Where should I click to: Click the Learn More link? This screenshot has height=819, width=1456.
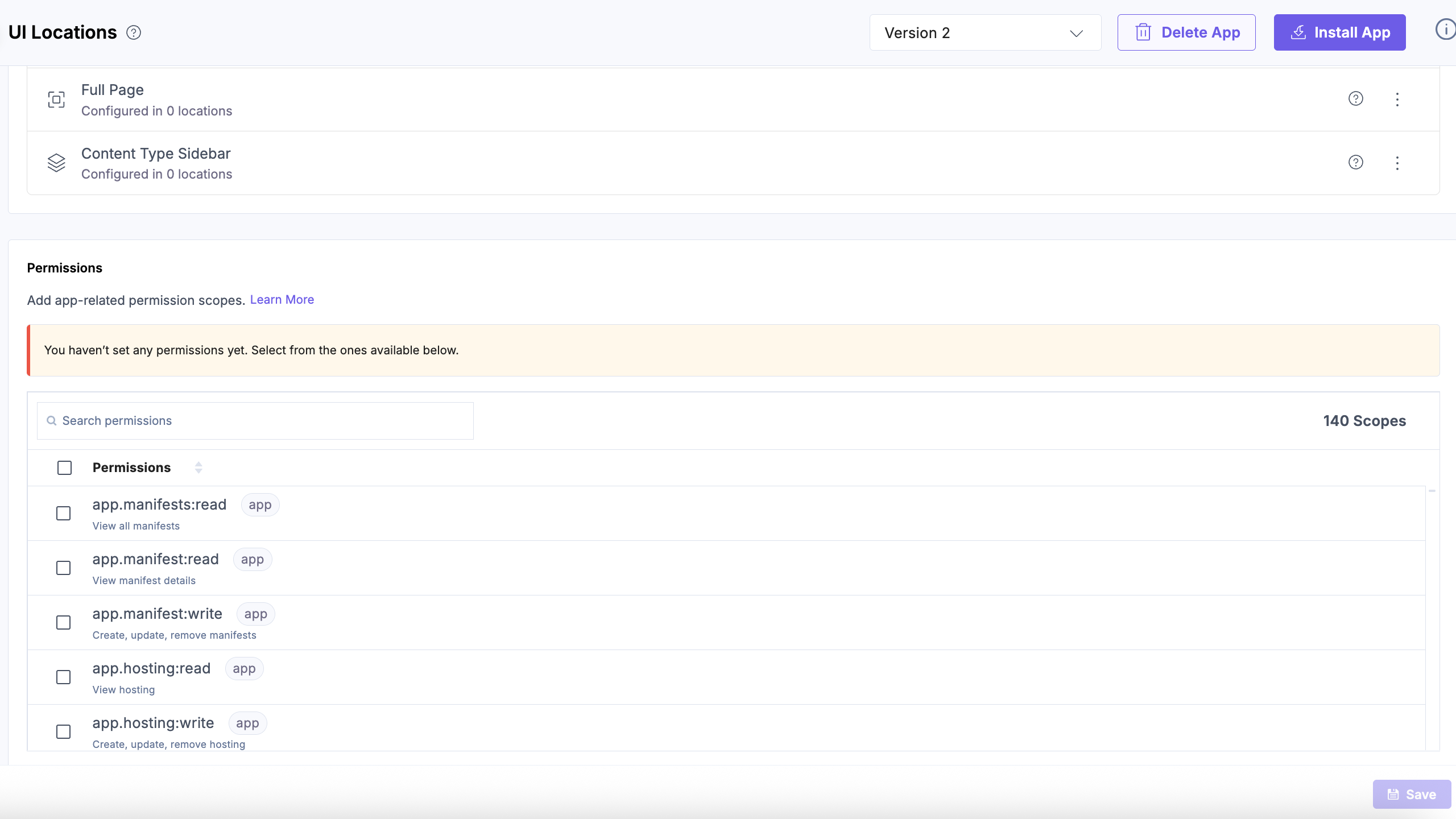[282, 300]
